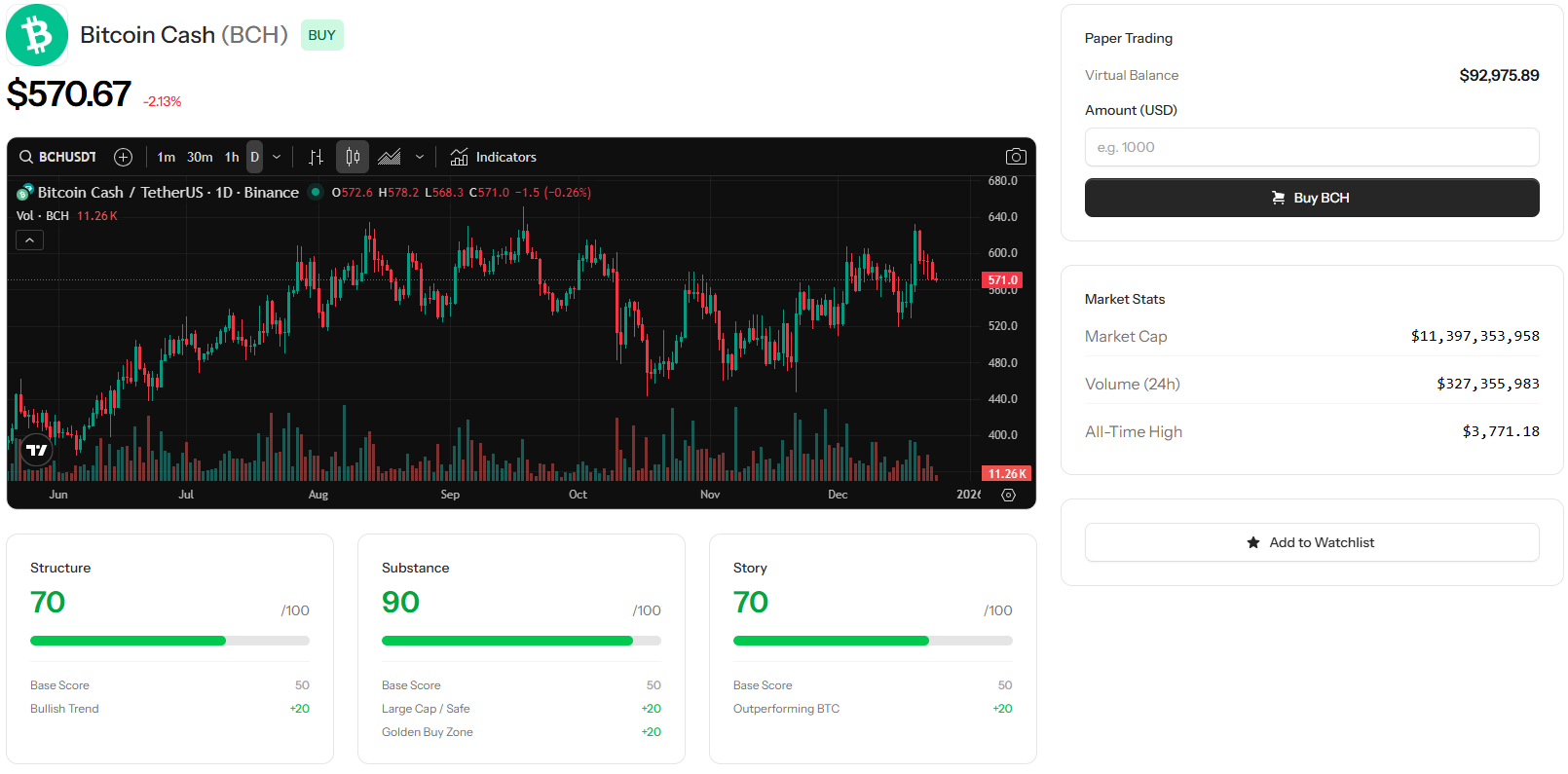This screenshot has height=774, width=1568.
Task: Click the TradingView logo on chart
Action: click(37, 450)
